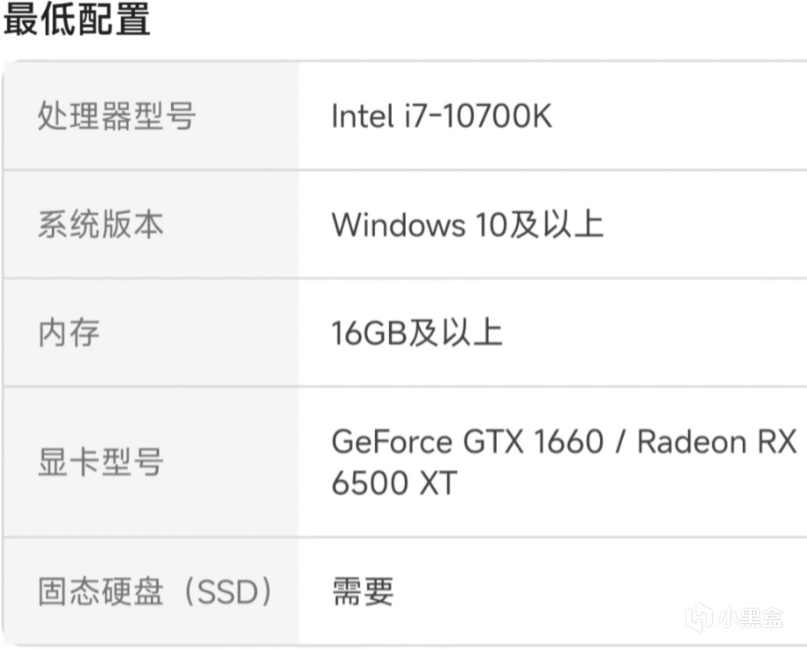Screen dimensions: 807x649
Task: Select the Radeon RX text
Action: [716, 441]
